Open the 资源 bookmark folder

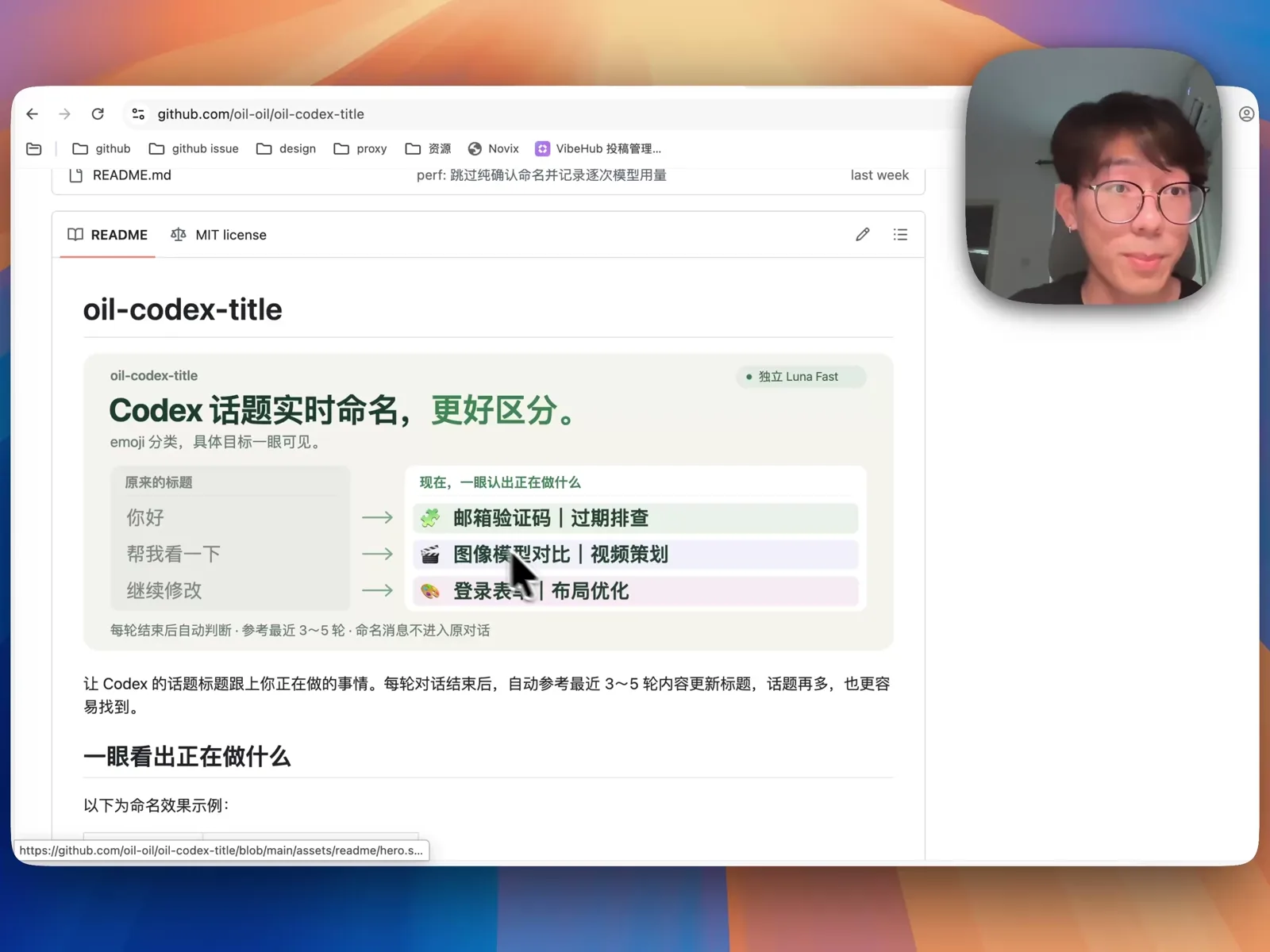point(429,149)
